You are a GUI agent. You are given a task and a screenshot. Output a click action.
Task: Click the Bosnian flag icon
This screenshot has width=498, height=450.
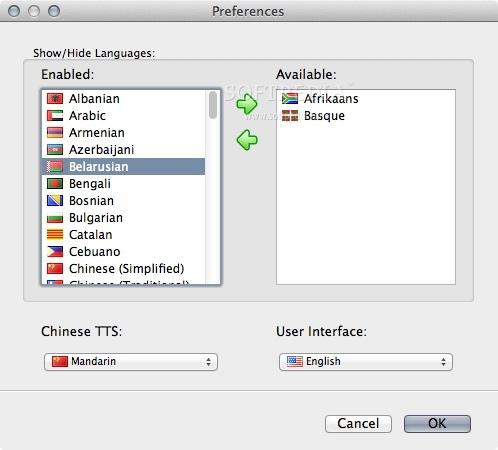point(55,200)
